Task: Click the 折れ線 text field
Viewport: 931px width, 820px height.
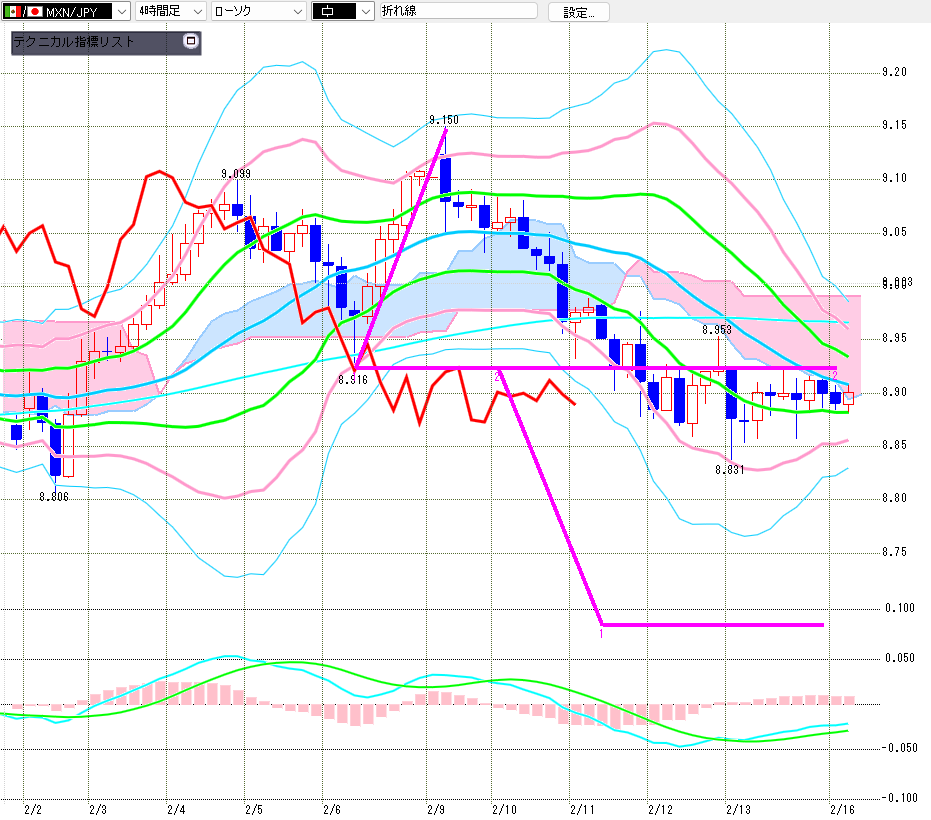Action: pos(457,11)
